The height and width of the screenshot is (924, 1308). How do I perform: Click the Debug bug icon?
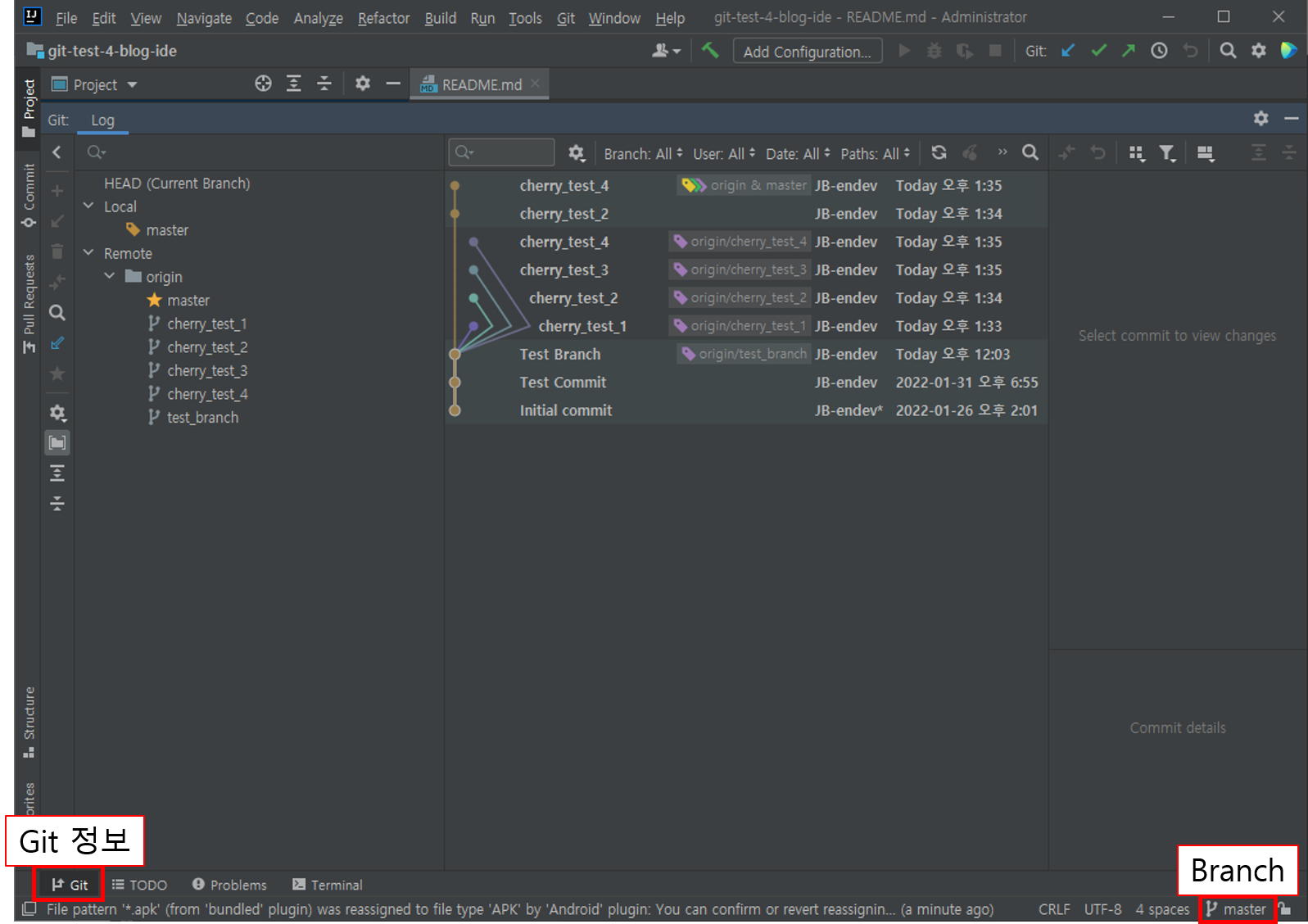click(934, 51)
